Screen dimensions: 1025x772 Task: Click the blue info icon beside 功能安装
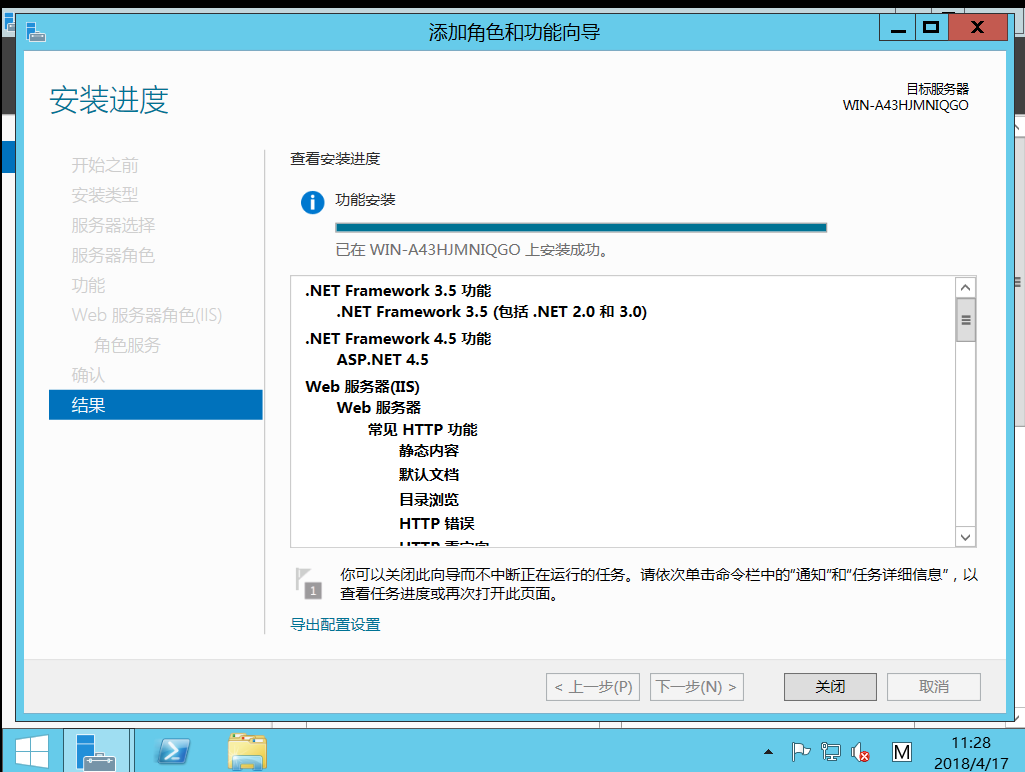[x=312, y=203]
